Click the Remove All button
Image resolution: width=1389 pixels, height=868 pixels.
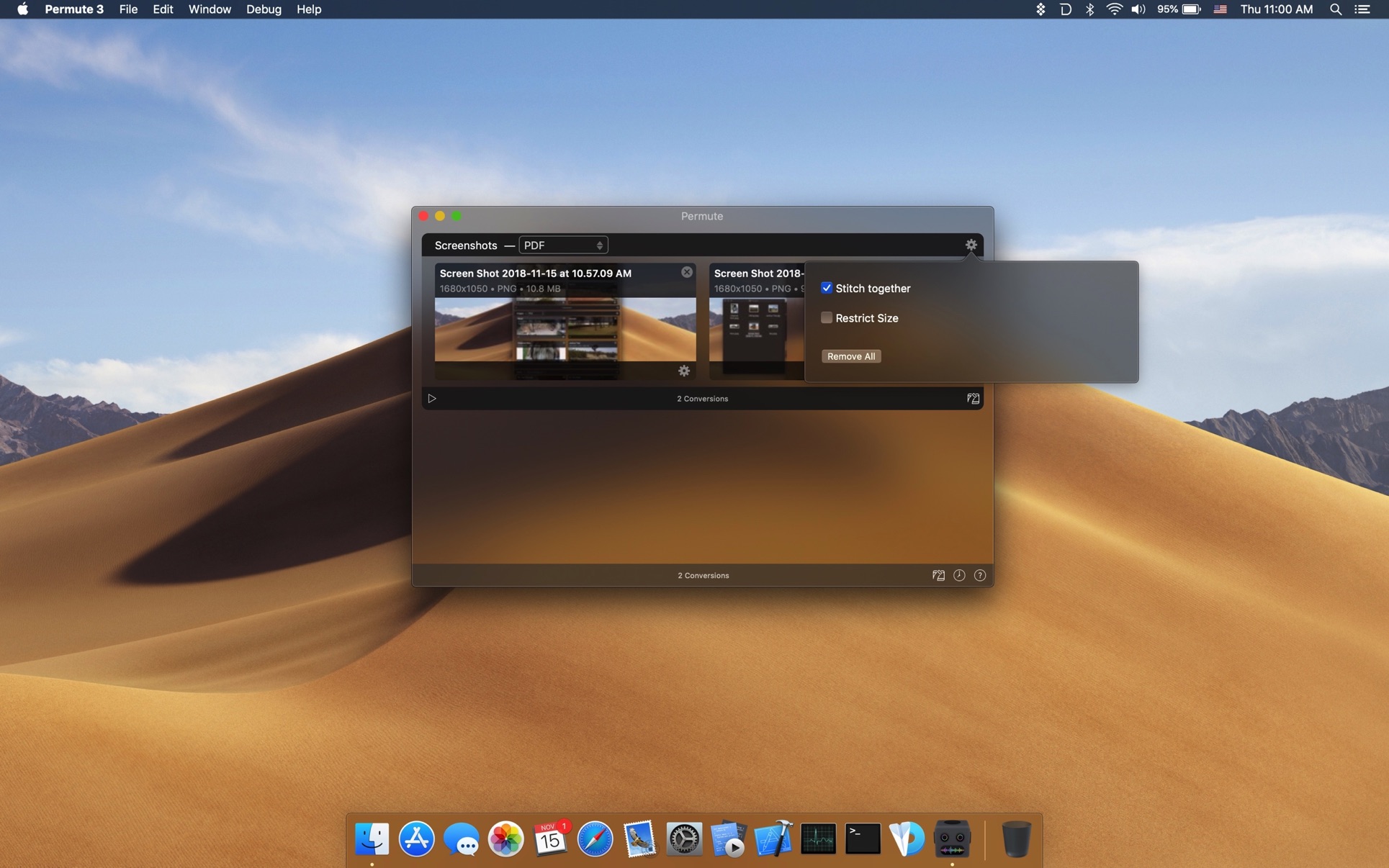[x=851, y=356]
